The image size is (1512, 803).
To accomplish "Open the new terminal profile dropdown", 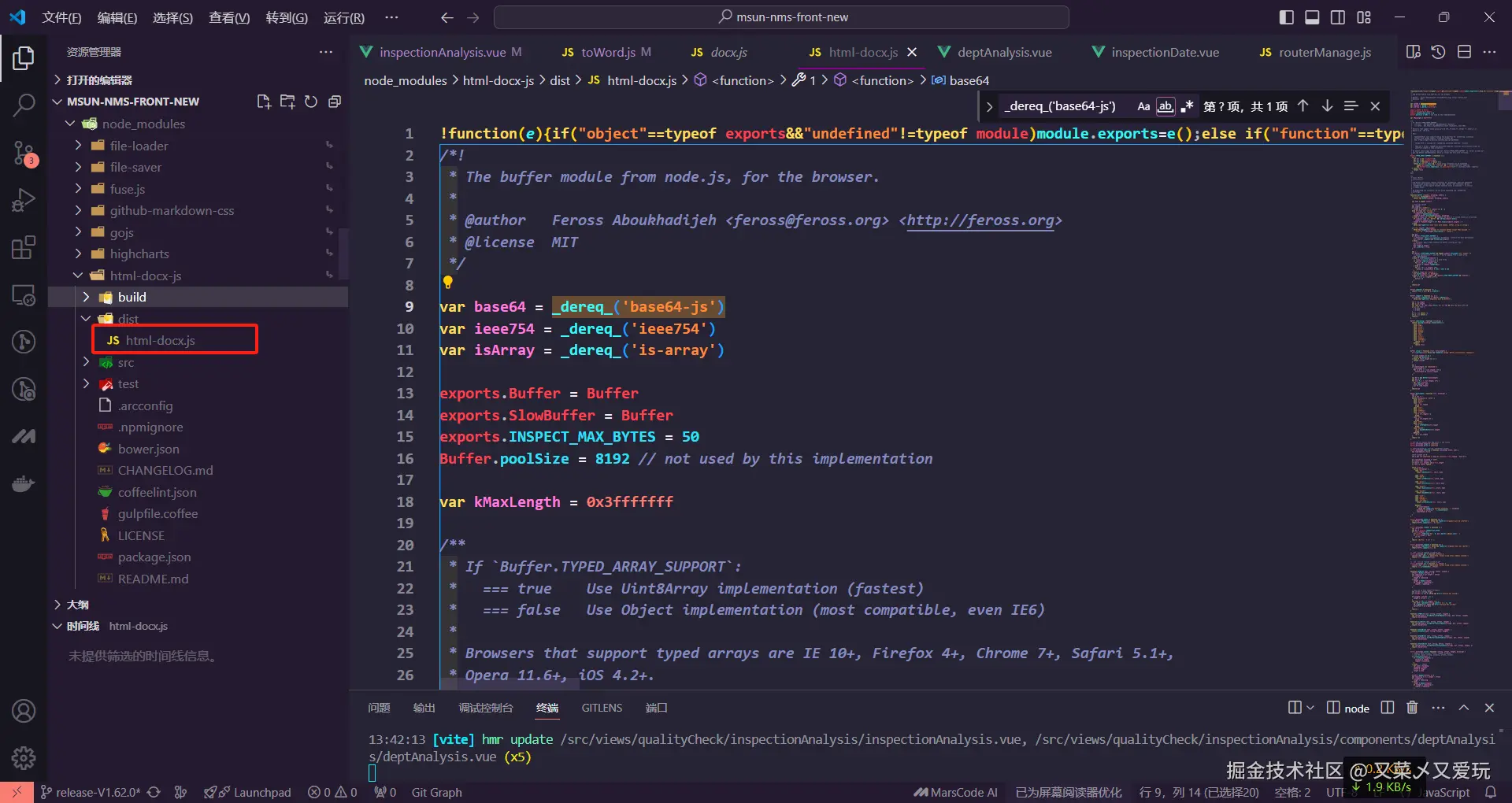I will coord(1310,708).
